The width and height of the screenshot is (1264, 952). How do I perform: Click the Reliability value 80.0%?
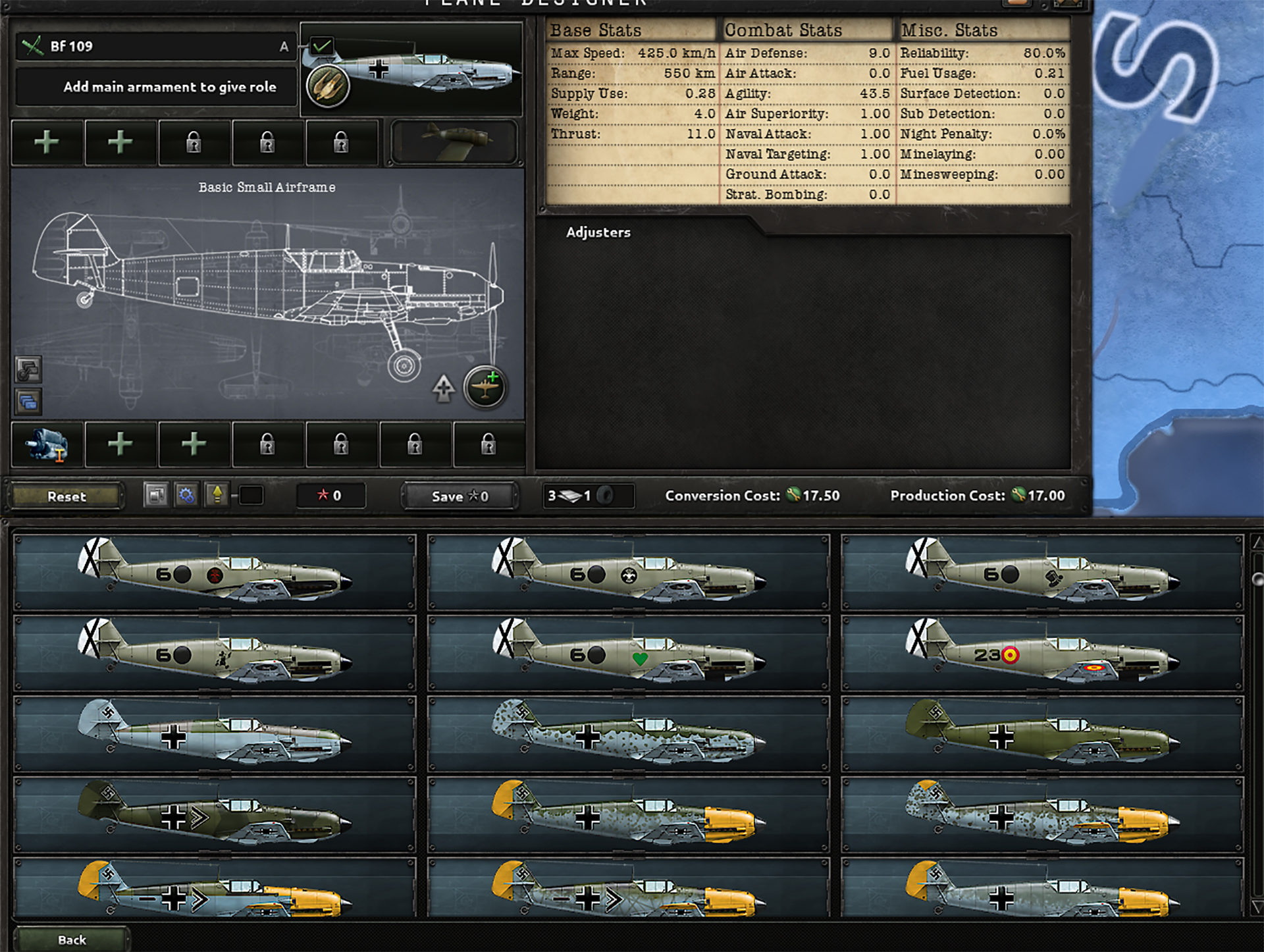point(1044,53)
